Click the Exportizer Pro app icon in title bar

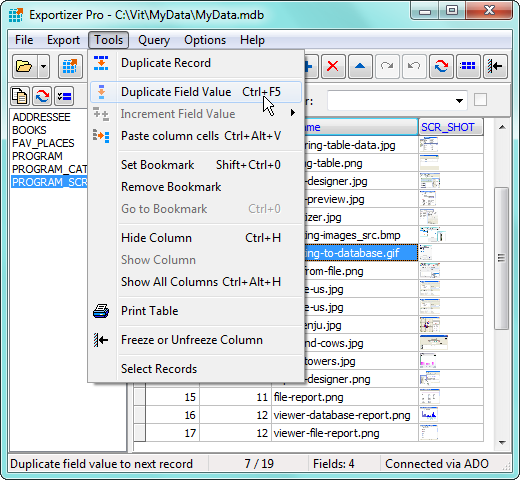(16, 15)
